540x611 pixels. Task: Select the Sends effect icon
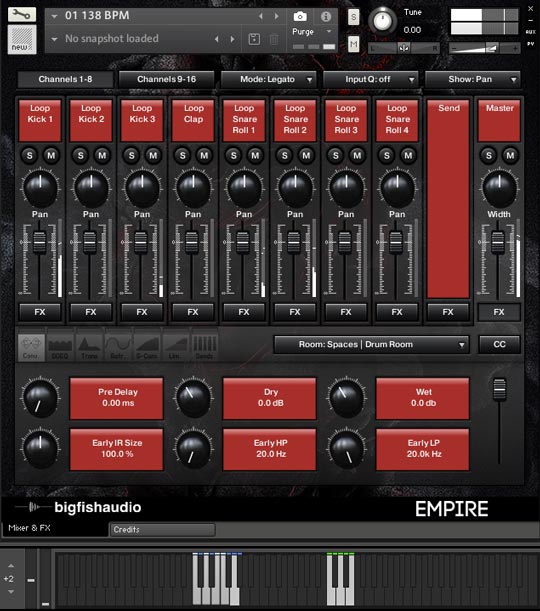point(204,347)
